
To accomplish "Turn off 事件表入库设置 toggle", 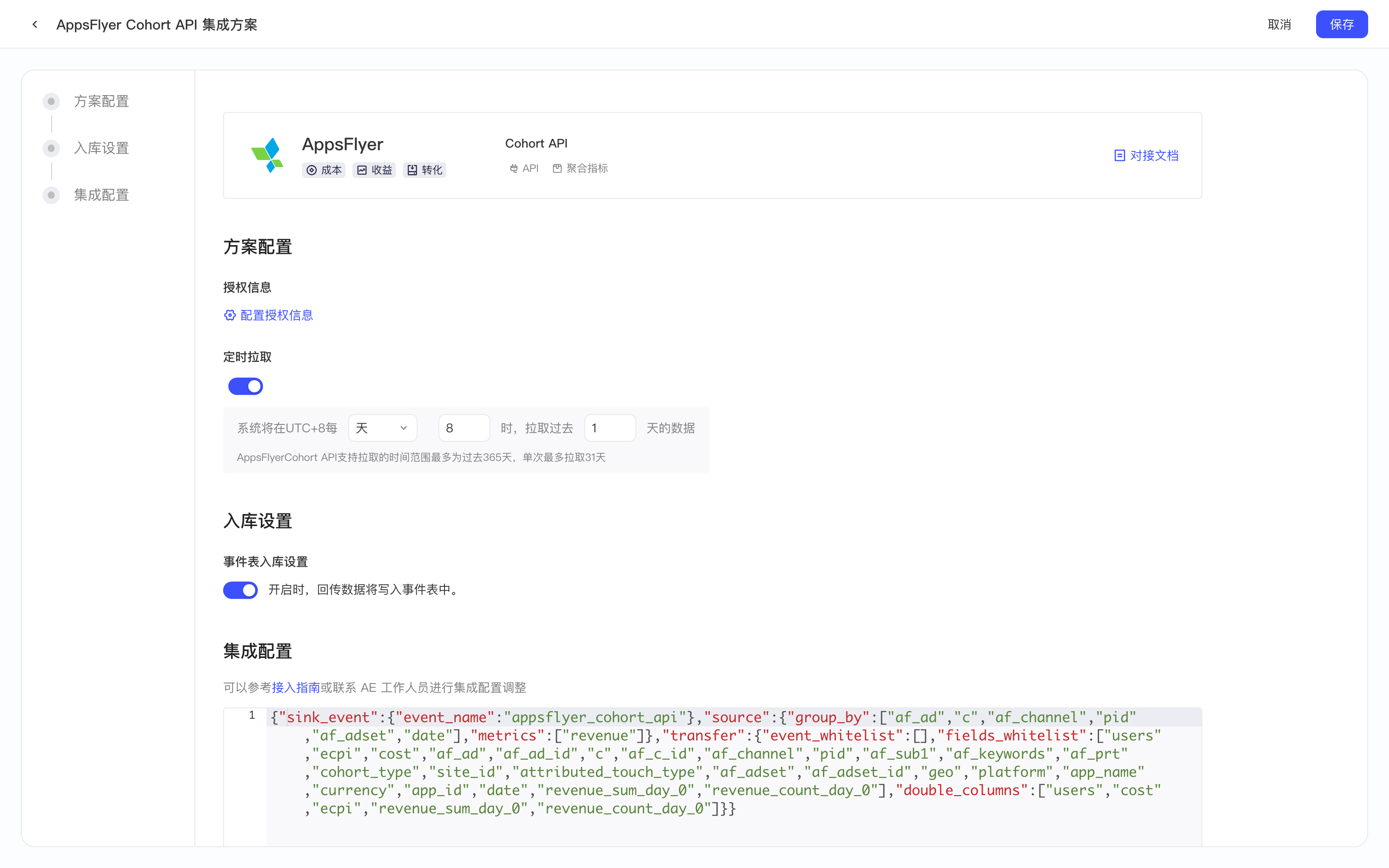I will pyautogui.click(x=240, y=590).
